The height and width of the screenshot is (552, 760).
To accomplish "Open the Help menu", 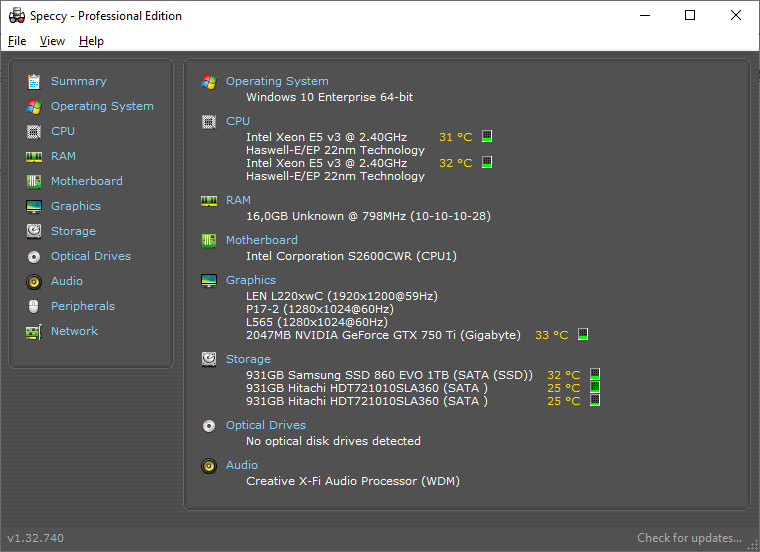I will click(x=91, y=41).
